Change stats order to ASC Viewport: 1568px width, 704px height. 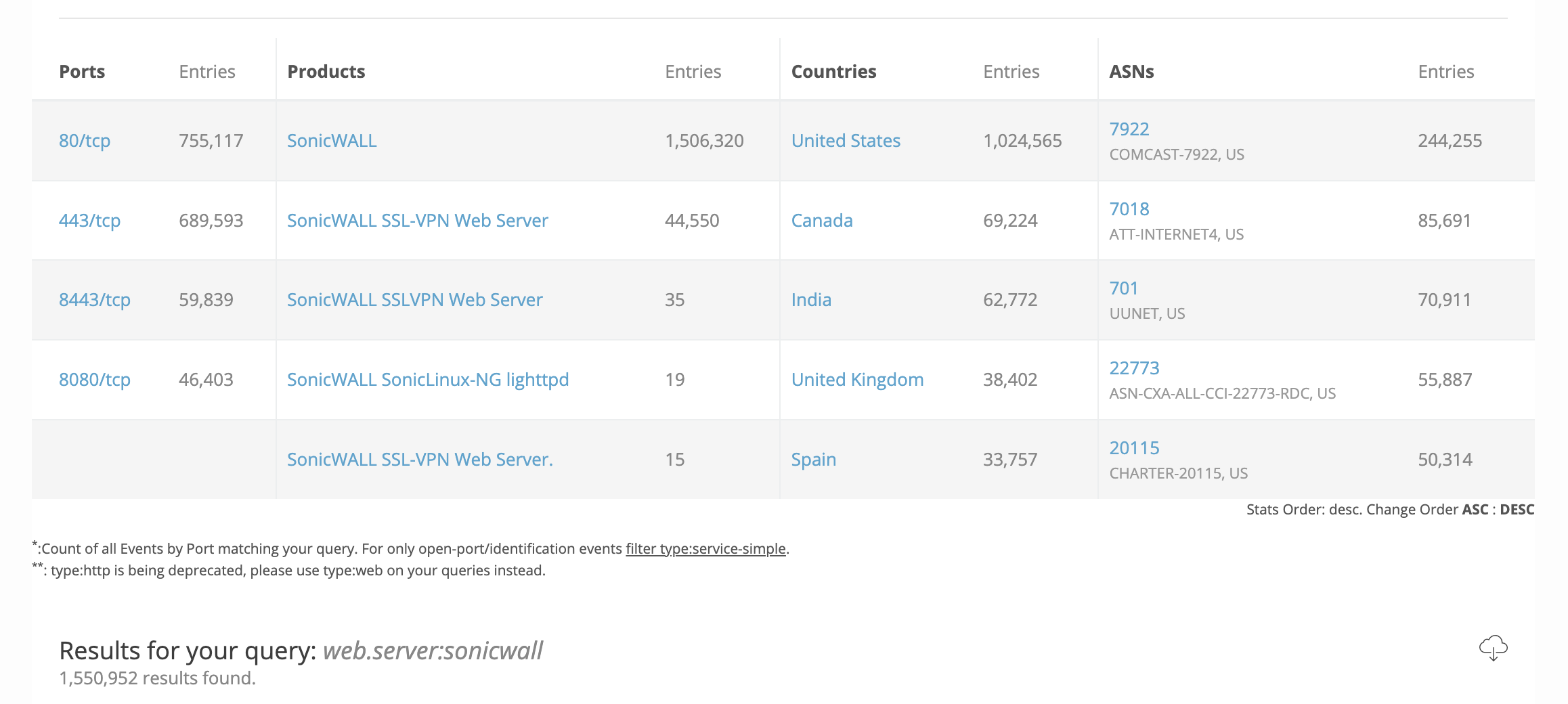click(x=1475, y=510)
